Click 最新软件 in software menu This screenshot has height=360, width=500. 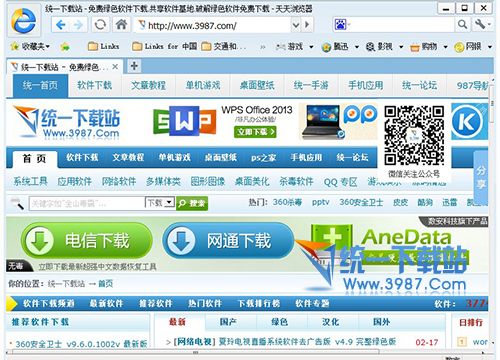tap(106, 304)
